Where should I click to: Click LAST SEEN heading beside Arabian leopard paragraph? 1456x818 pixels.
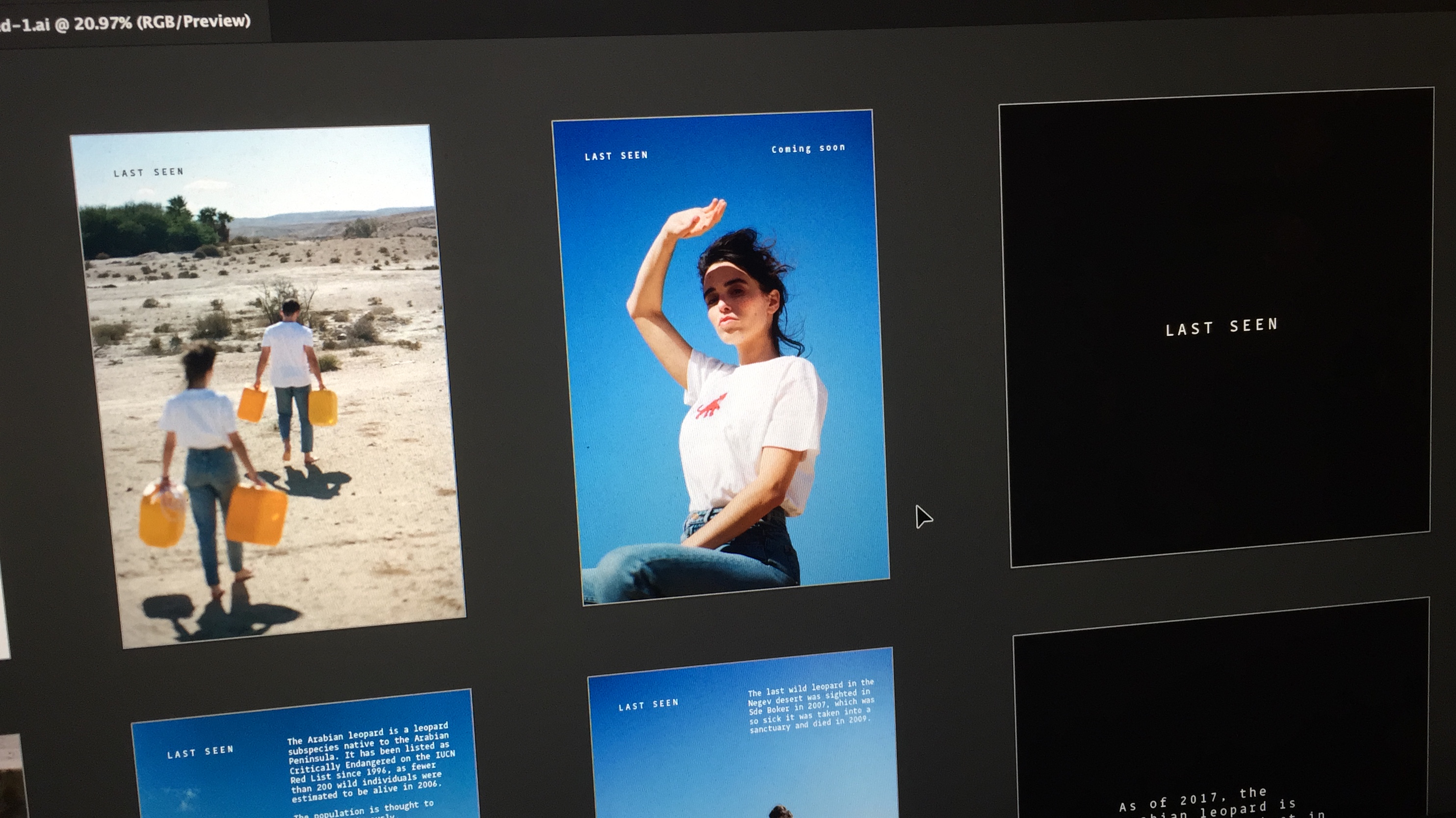[x=200, y=752]
